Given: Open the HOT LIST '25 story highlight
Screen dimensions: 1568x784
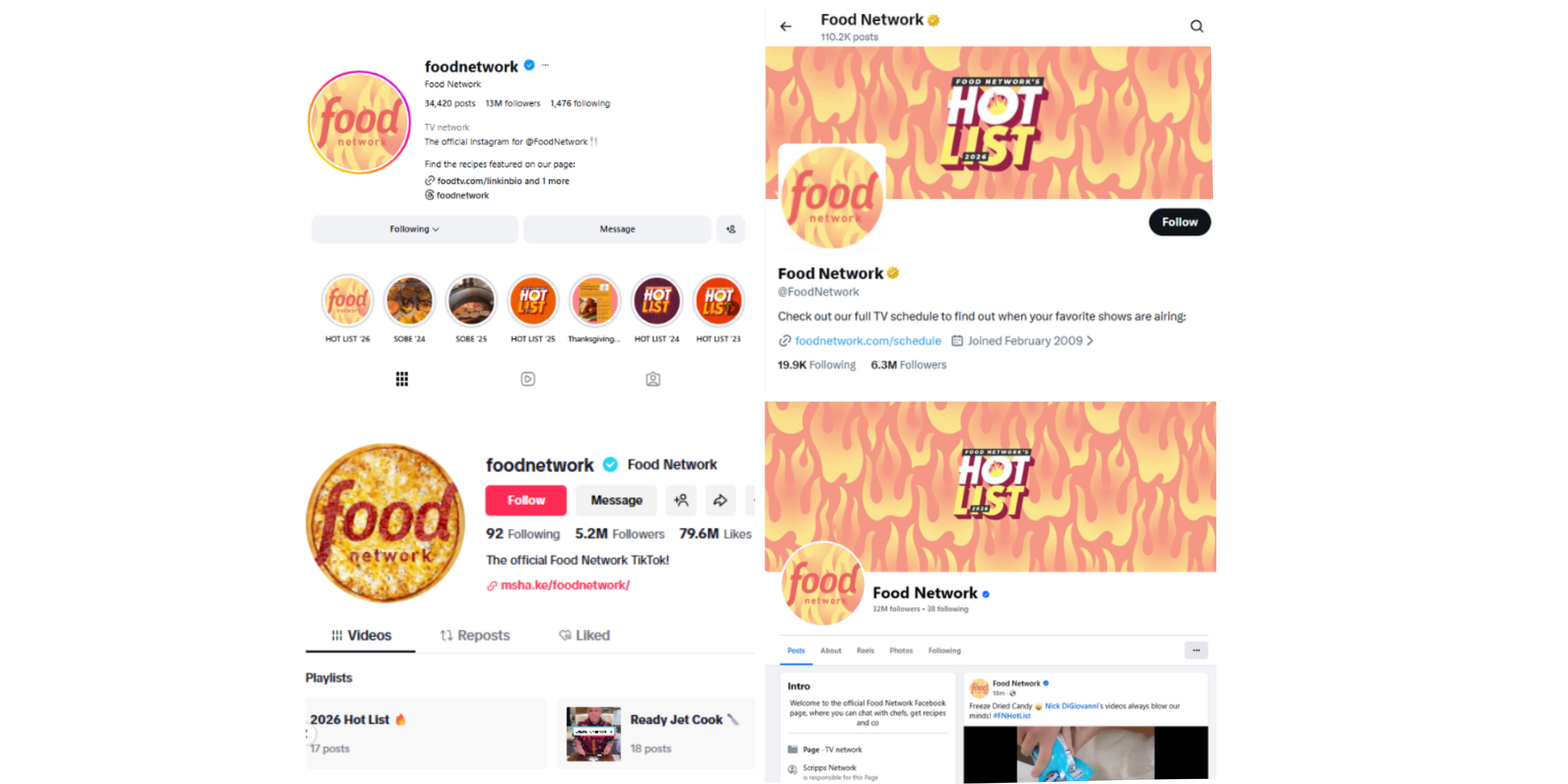Looking at the screenshot, I should click(x=533, y=301).
